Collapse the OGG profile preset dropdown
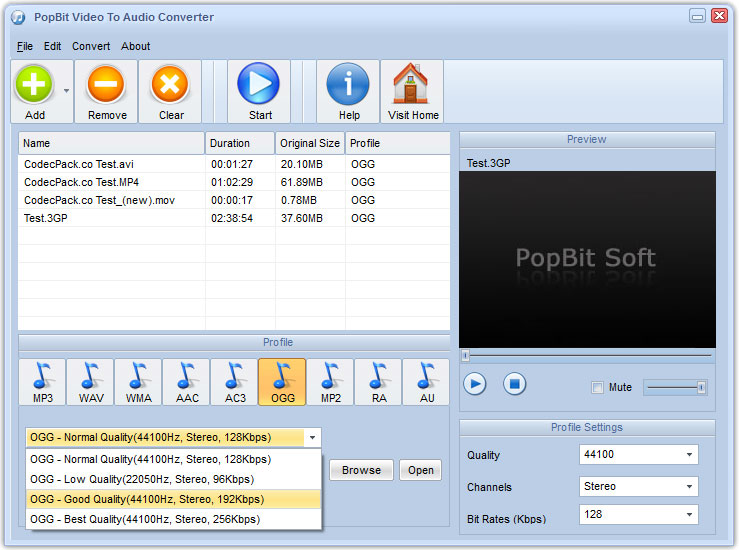Viewport: 739px width, 550px height. [x=312, y=437]
